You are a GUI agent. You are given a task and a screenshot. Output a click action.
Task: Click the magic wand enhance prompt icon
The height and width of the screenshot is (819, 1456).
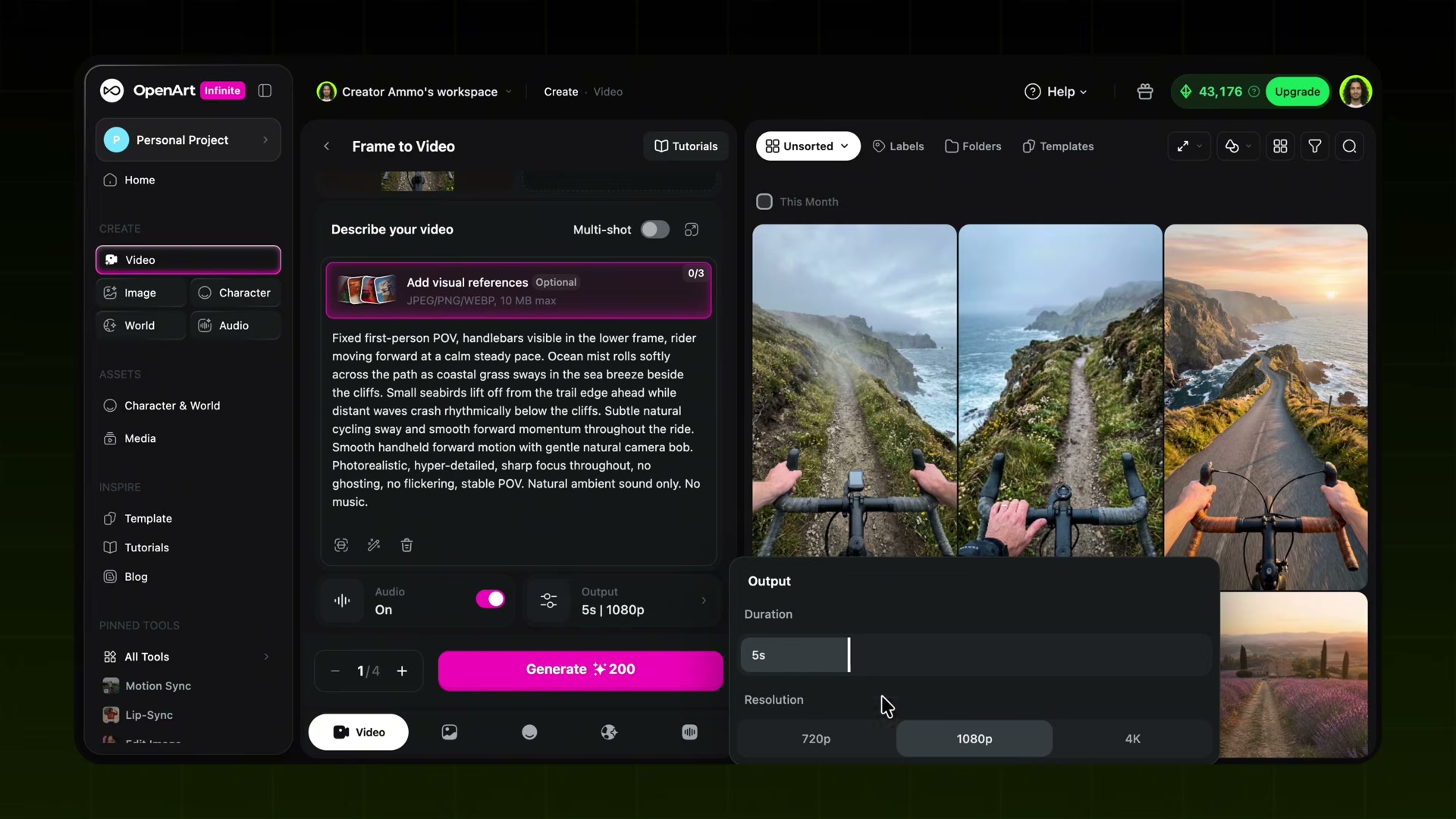coord(374,545)
